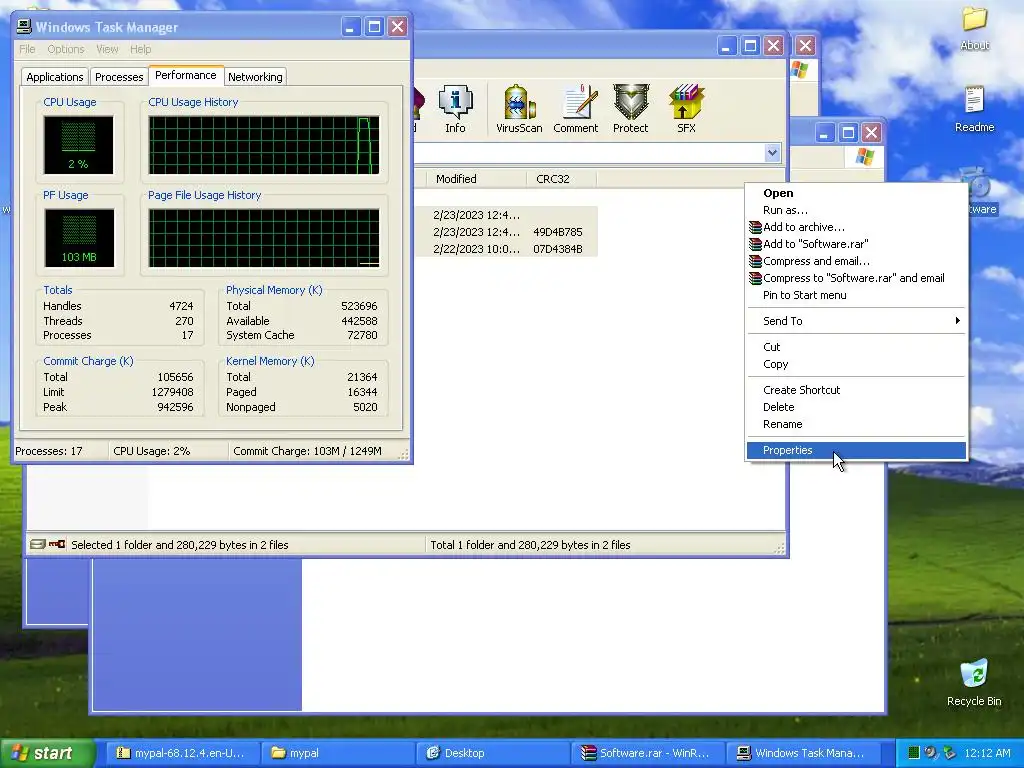Sort WinRAR list by Modified column
Viewport: 1024px width, 768px height.
[476, 179]
